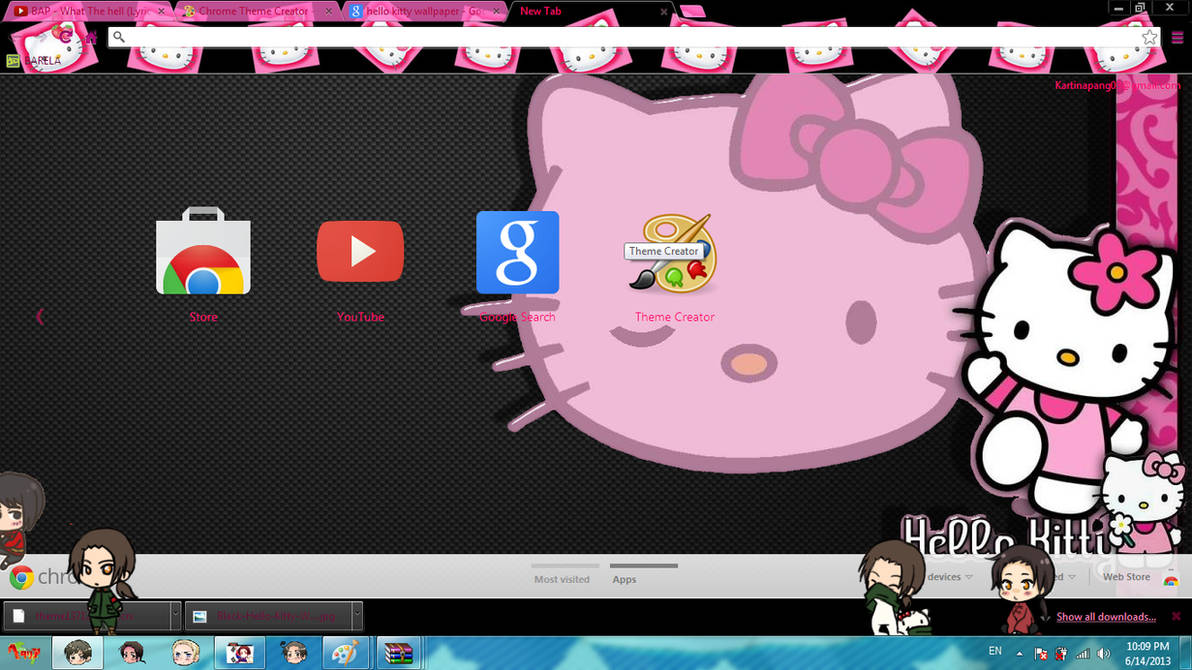Open the network signal tray icon

click(1083, 653)
